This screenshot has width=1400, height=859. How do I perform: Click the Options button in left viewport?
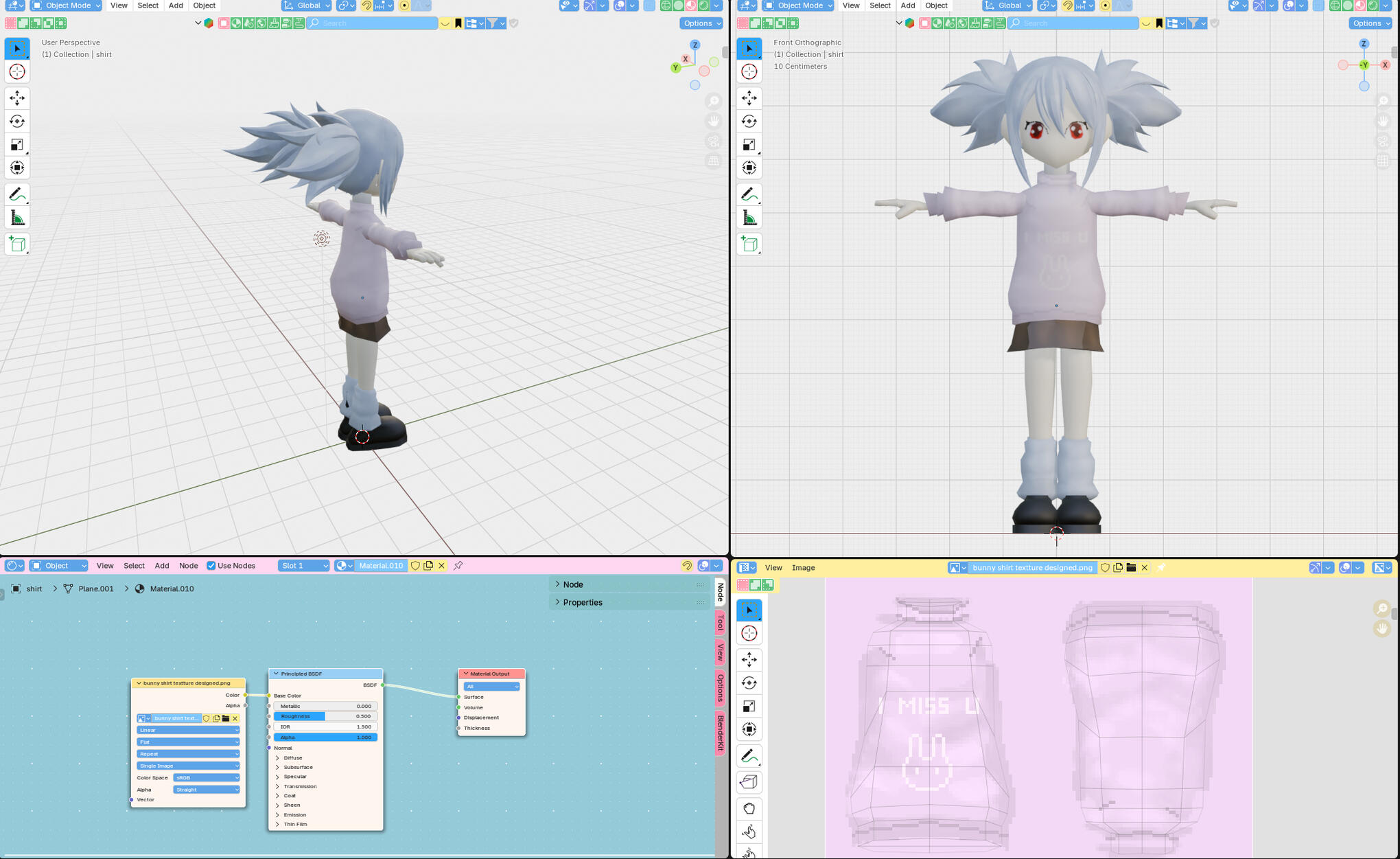click(x=701, y=23)
